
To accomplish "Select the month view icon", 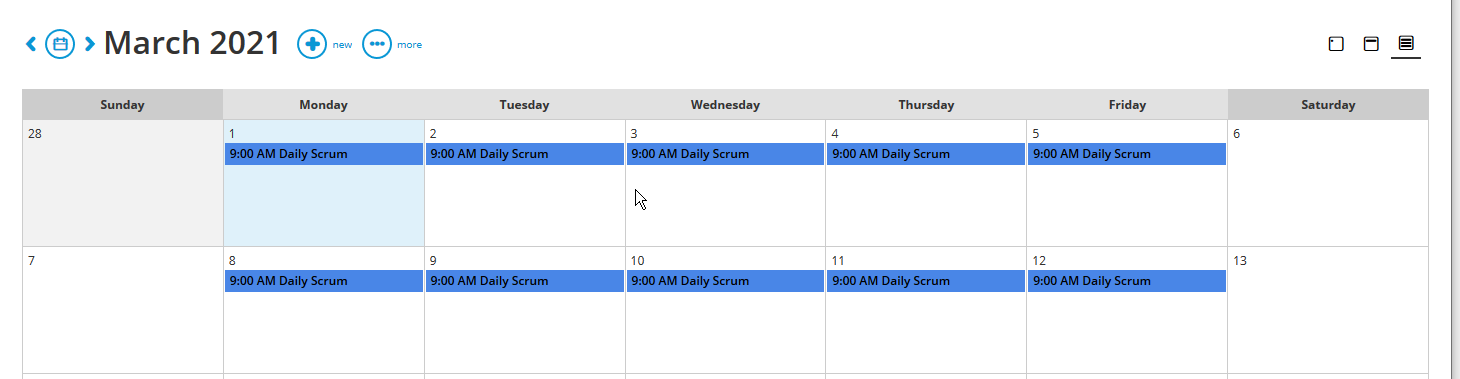I will point(1406,44).
